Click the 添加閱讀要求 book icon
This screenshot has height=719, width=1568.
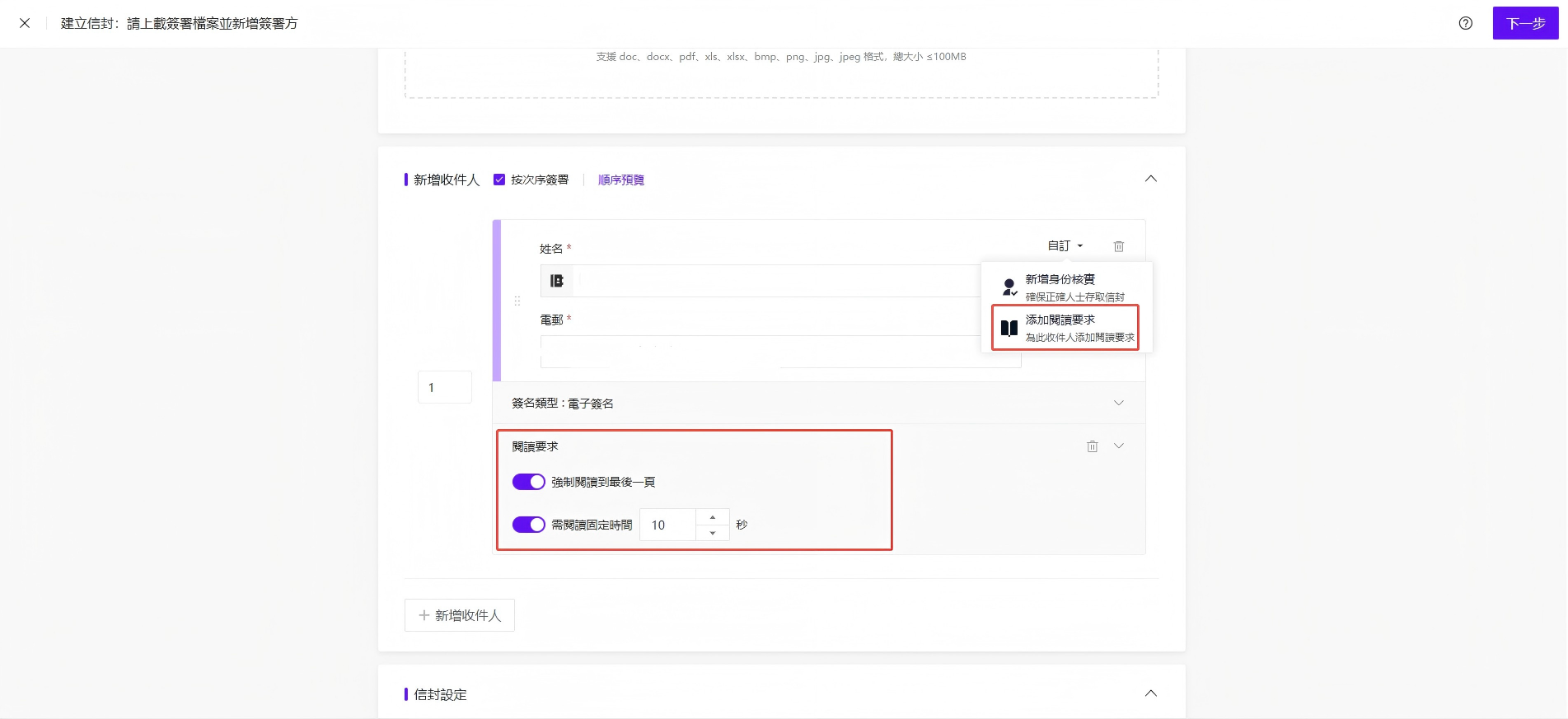point(1009,328)
